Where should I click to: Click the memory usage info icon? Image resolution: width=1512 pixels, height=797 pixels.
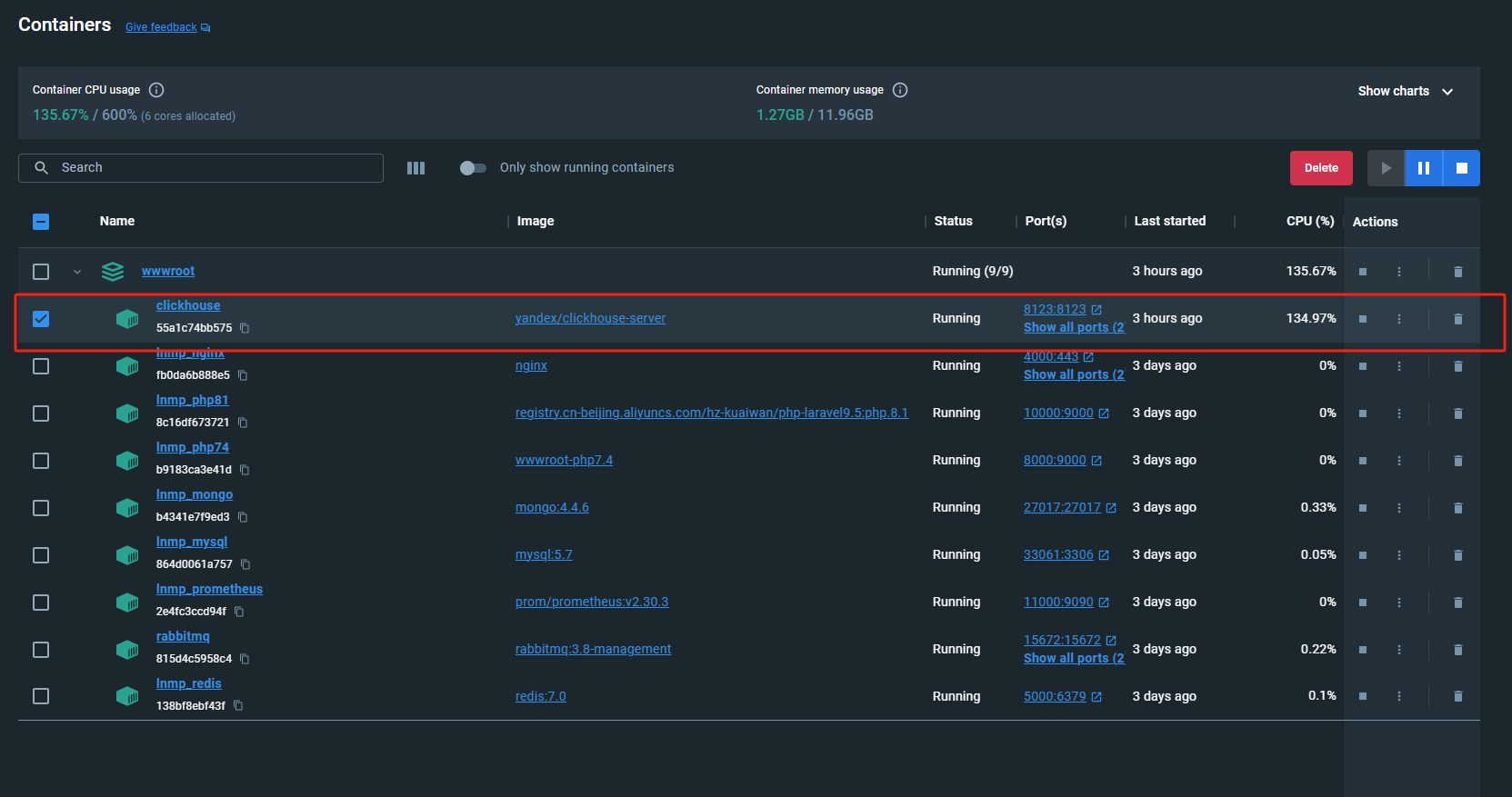pos(900,90)
